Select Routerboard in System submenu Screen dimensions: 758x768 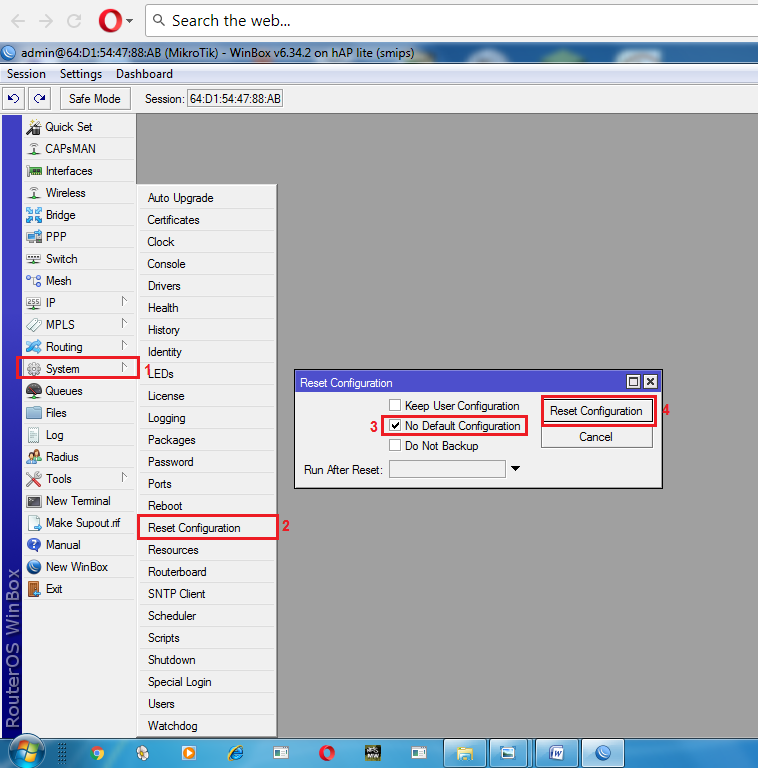(207, 572)
